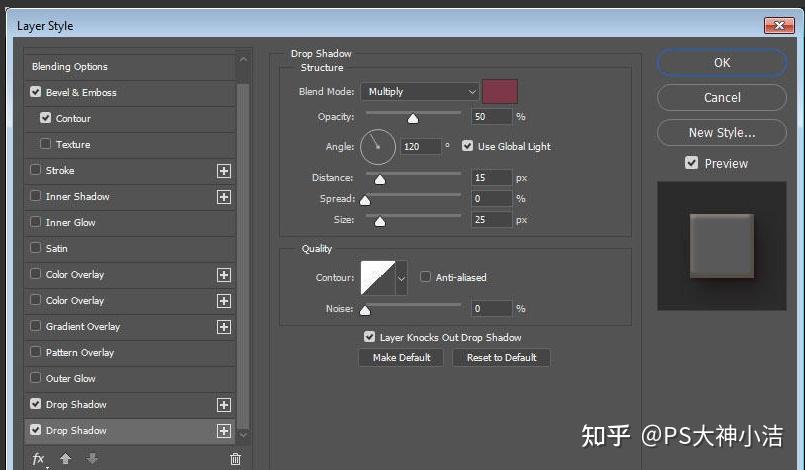Click the Cancel button
Viewport: 805px width, 470px height.
[x=722, y=98]
